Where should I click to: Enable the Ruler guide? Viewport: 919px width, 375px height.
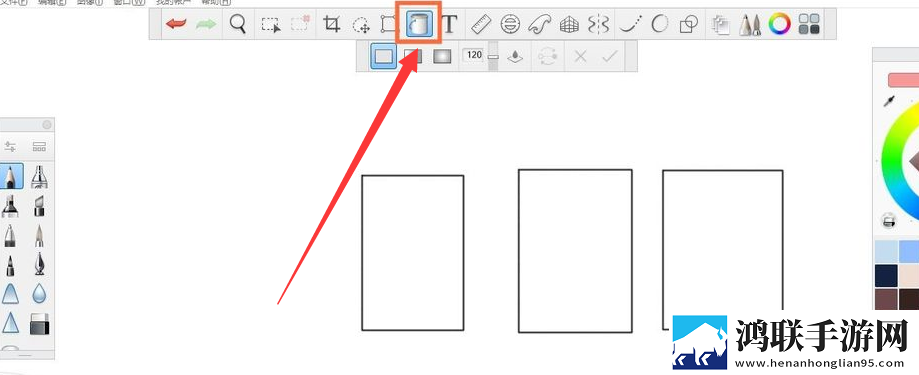pyautogui.click(x=481, y=24)
